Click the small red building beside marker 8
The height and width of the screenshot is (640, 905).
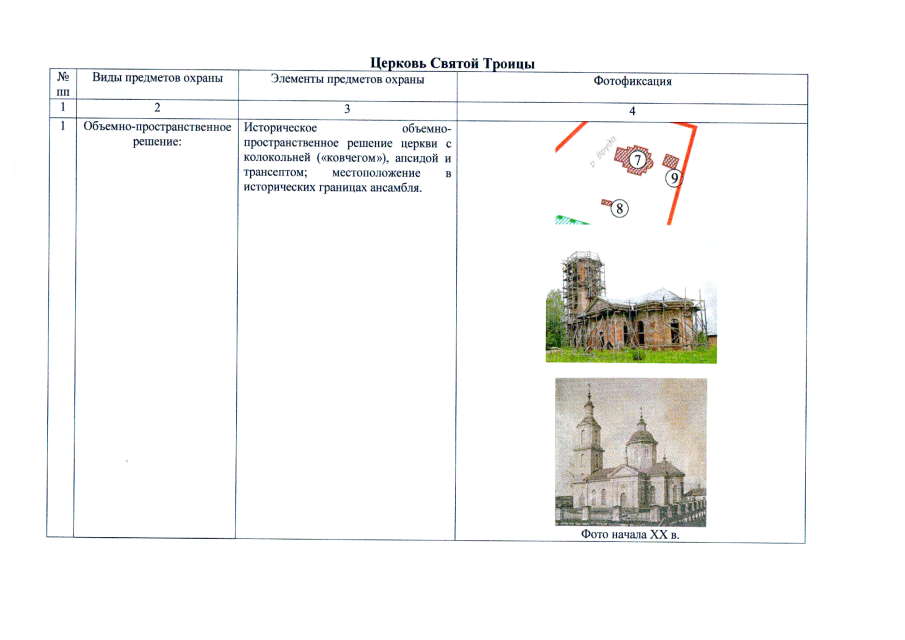(605, 203)
